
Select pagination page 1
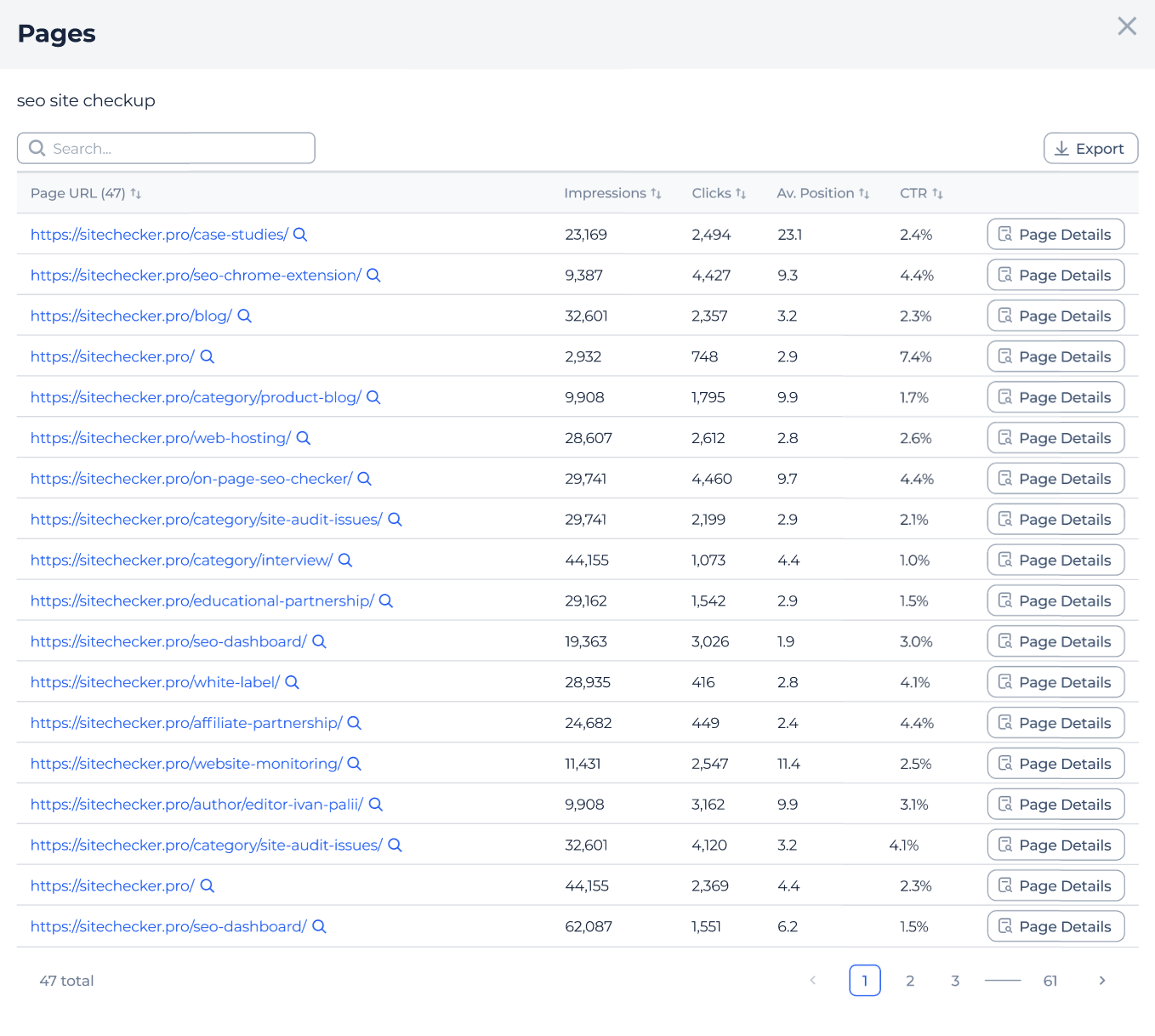click(x=865, y=981)
